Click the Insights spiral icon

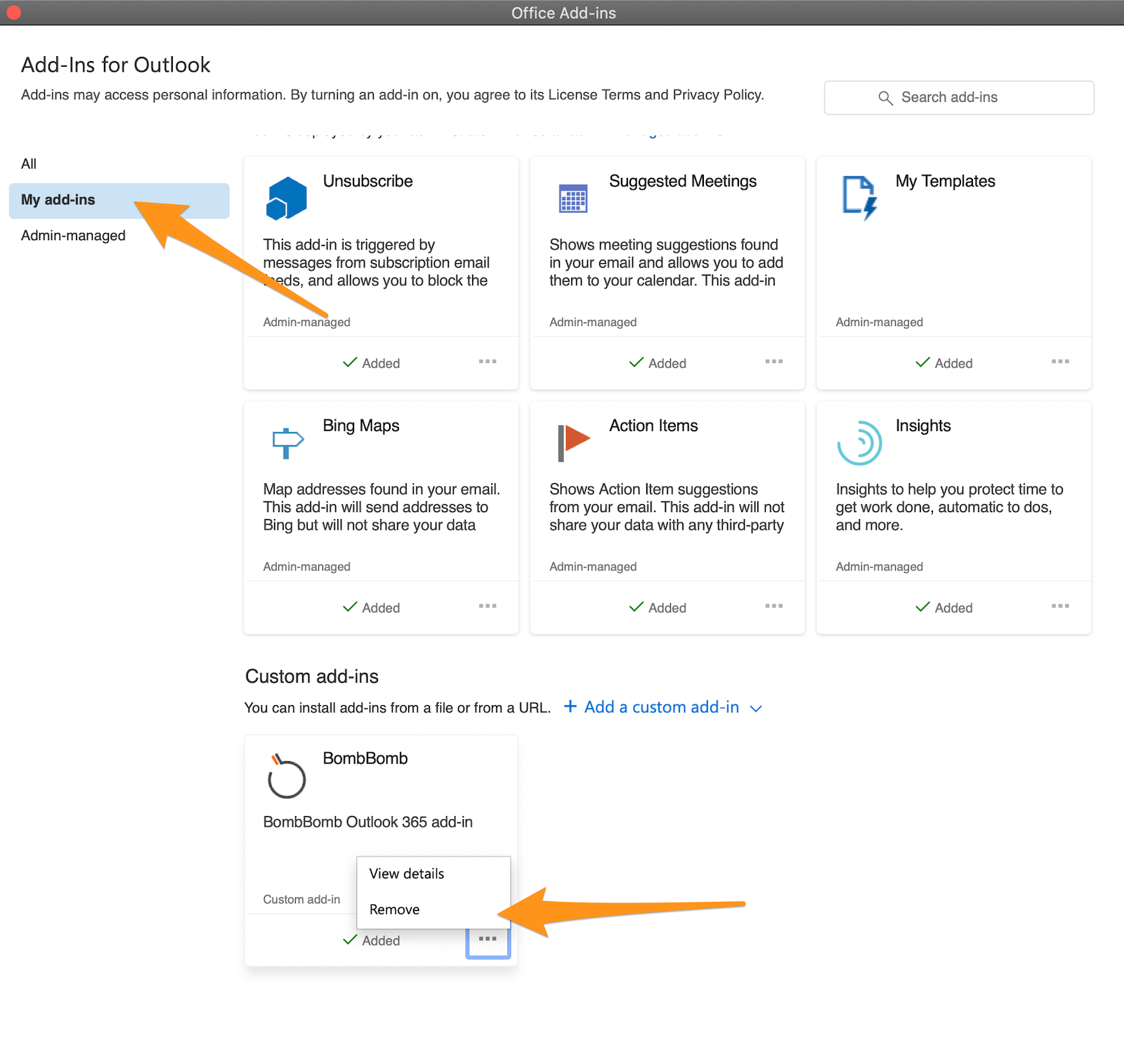point(859,443)
